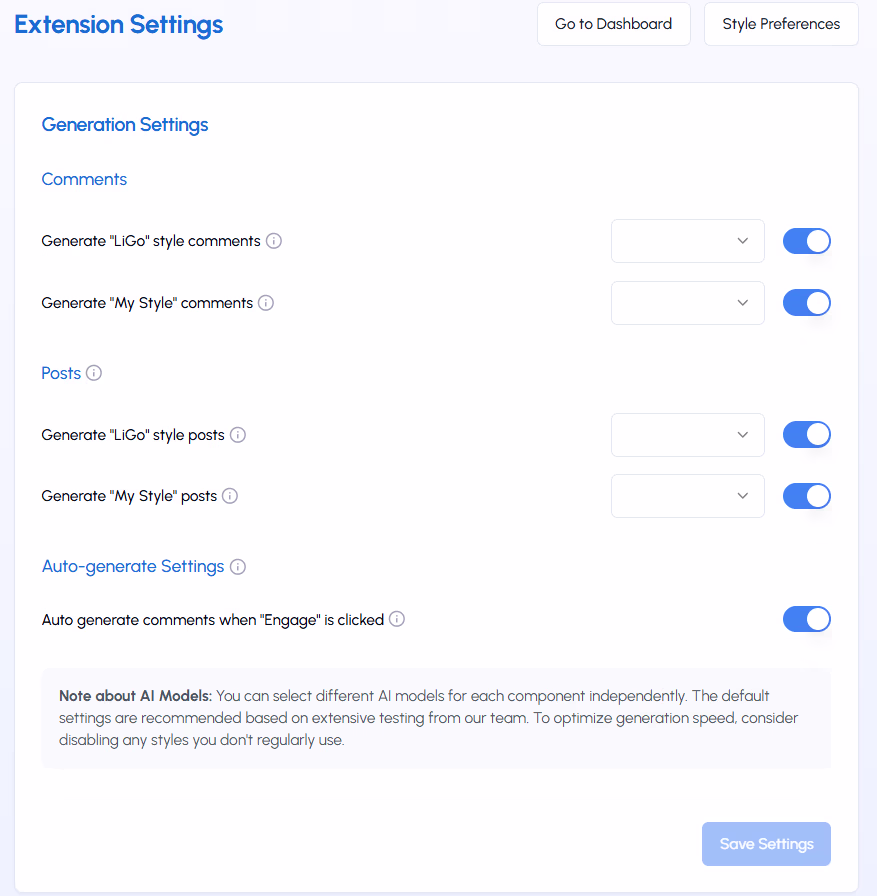This screenshot has height=896, width=877.
Task: Click info icon next to Posts heading
Action: (x=94, y=373)
